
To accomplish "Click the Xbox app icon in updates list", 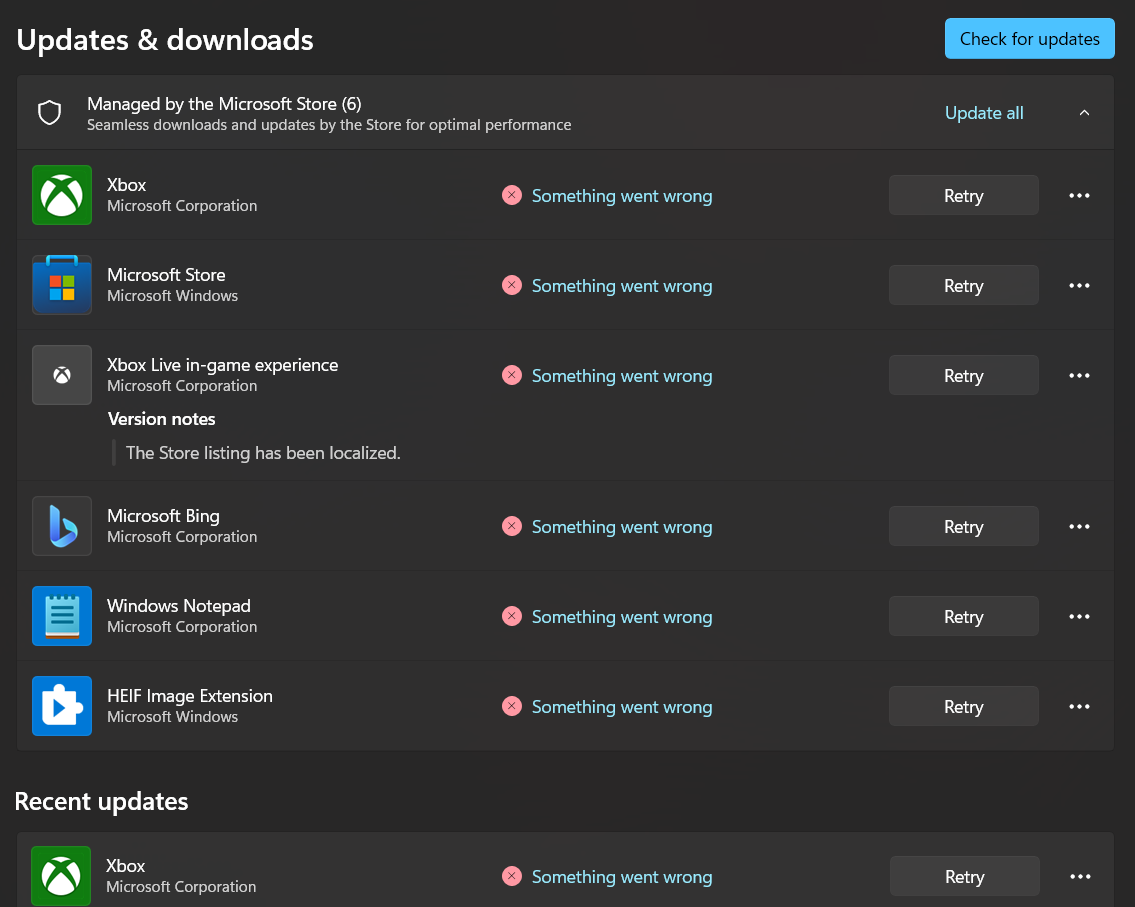I will pyautogui.click(x=62, y=195).
